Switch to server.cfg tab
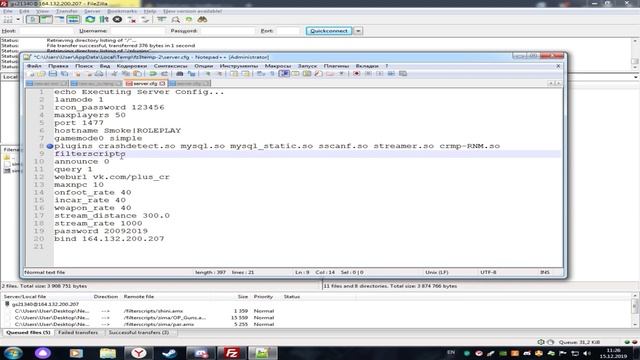The width and height of the screenshot is (640, 360). [x=145, y=83]
